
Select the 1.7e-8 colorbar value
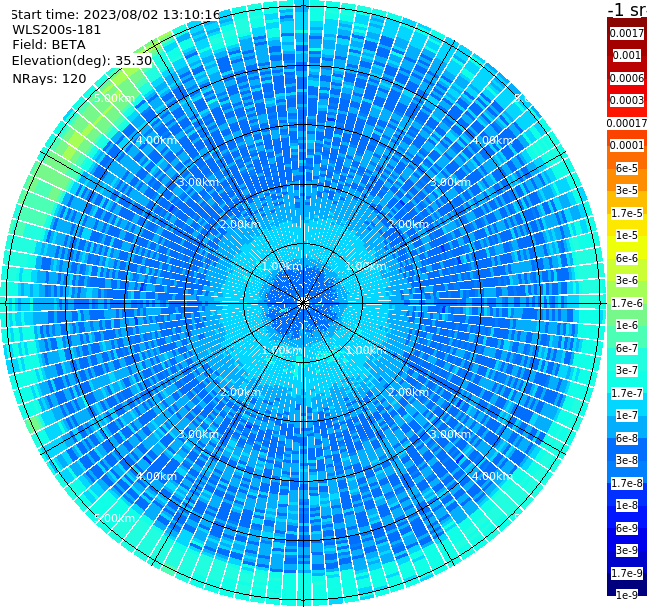click(627, 483)
